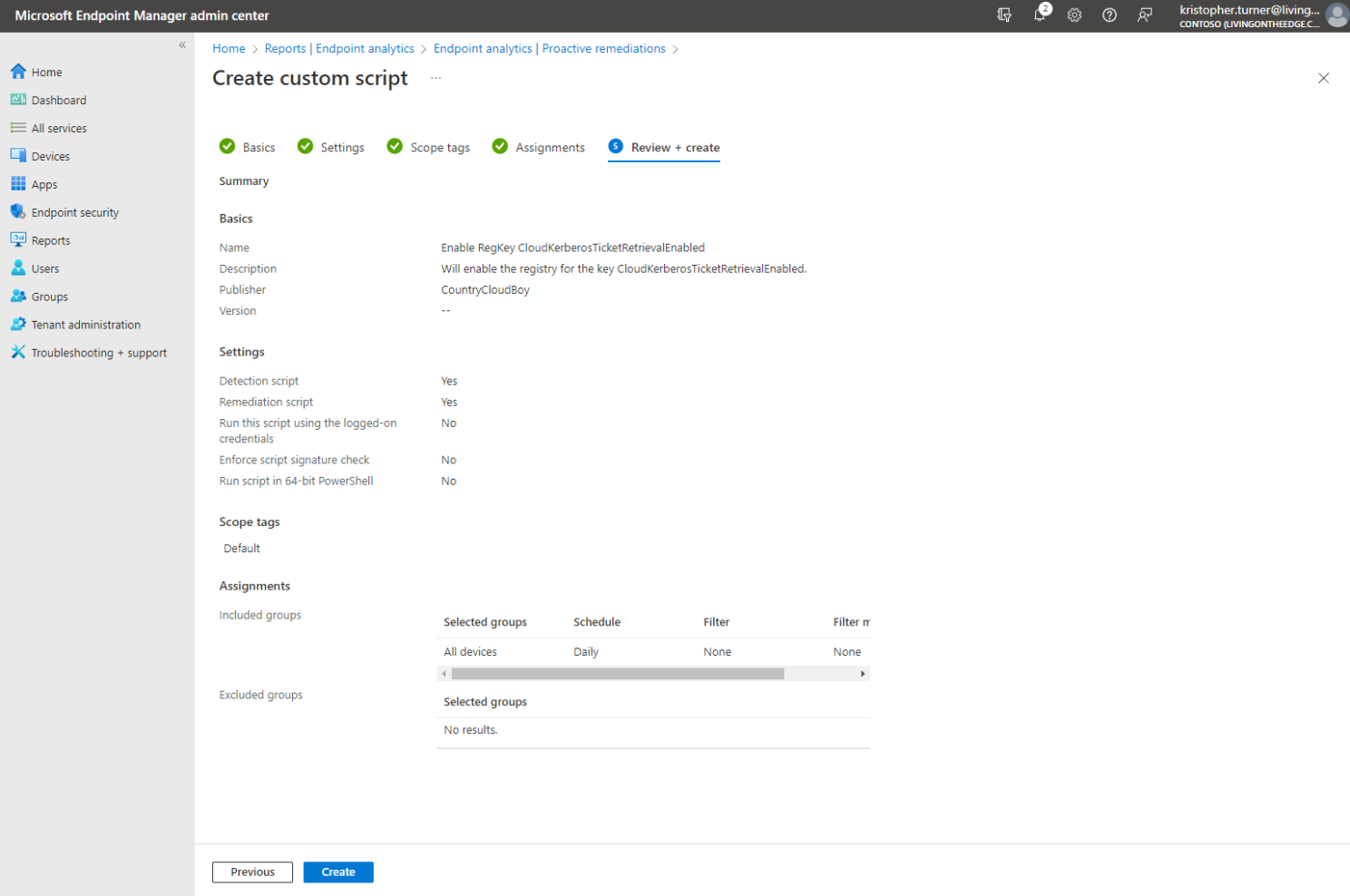Open the more options ellipsis beside title
This screenshot has width=1350, height=896.
pos(435,78)
